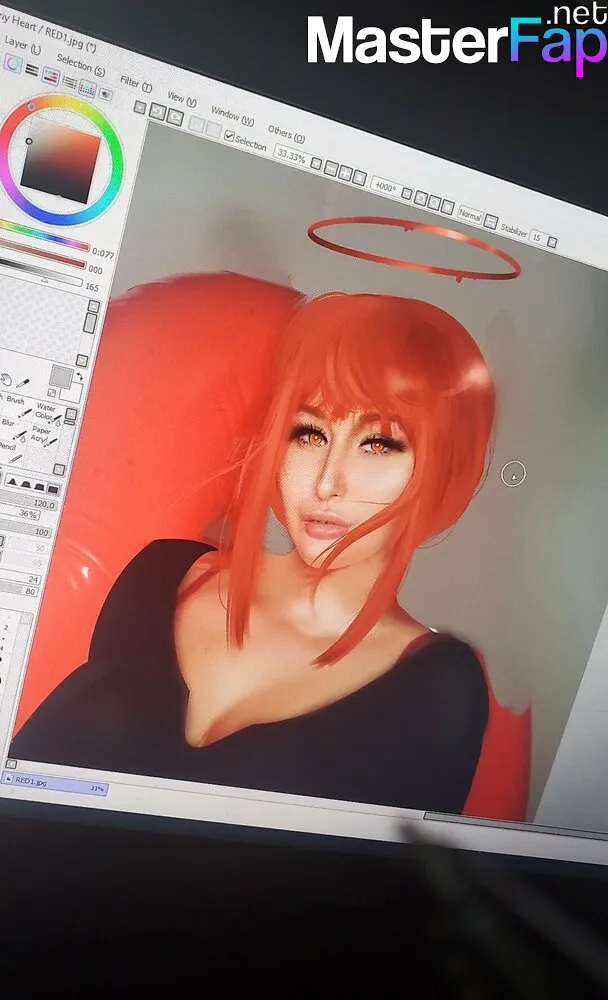
Task: Click the value slider showing 165
Action: pyautogui.click(x=41, y=274)
